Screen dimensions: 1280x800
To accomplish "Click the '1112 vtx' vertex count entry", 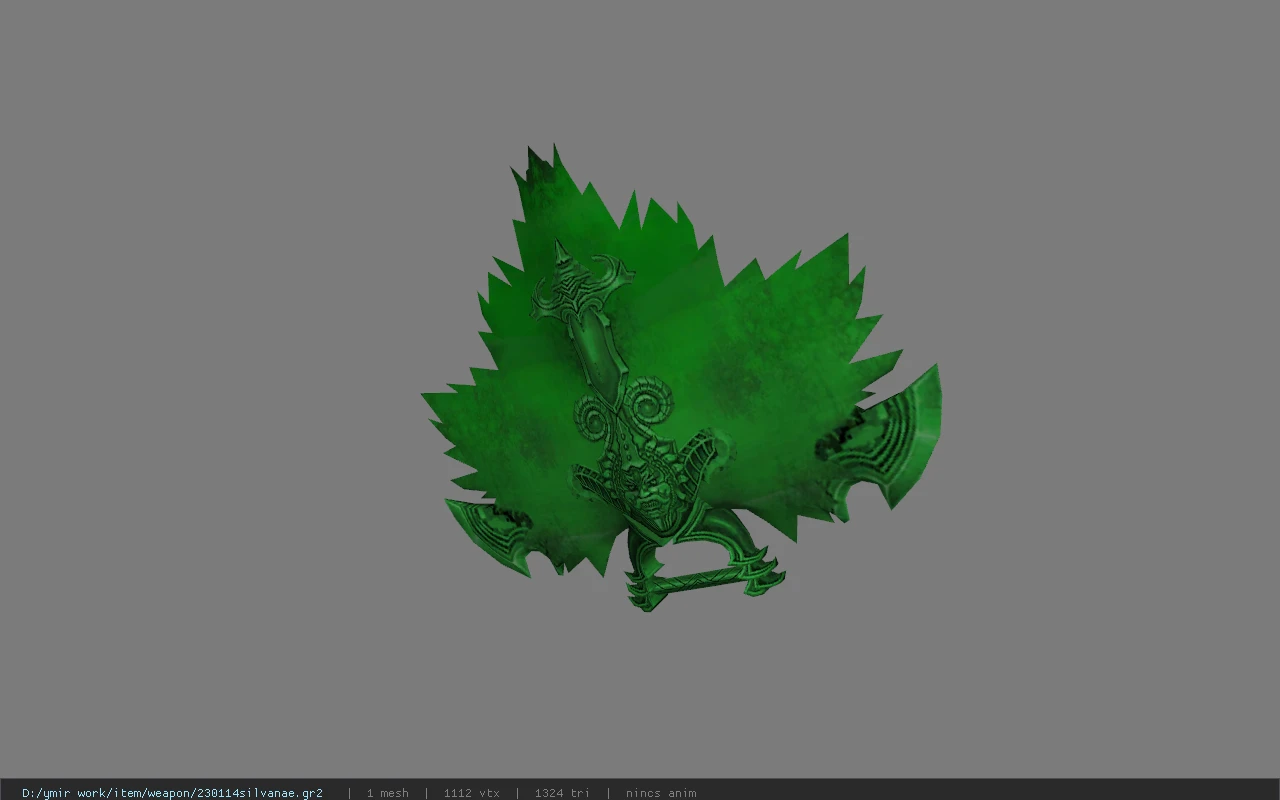I will point(471,793).
